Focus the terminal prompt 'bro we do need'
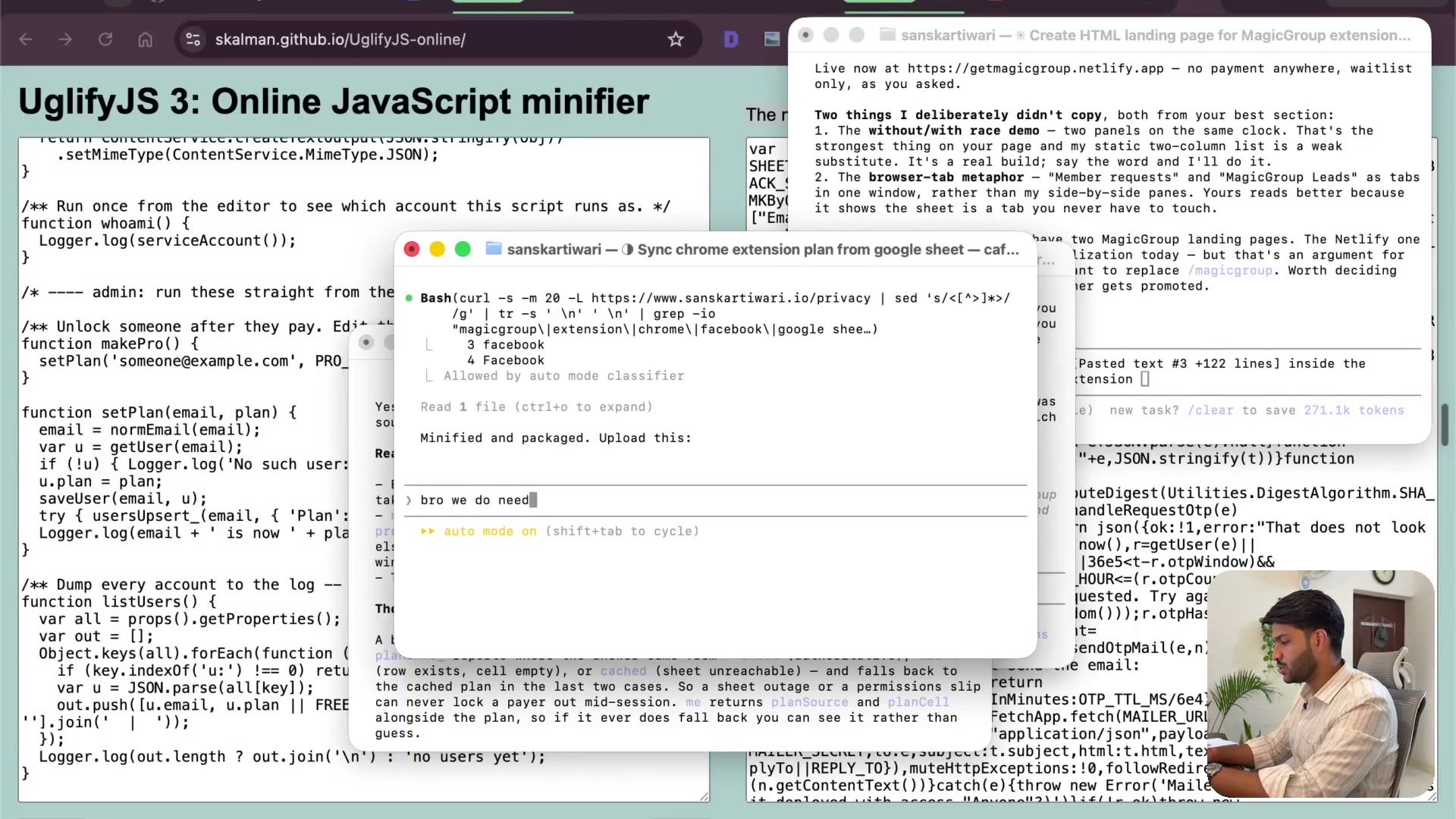Image resolution: width=1456 pixels, height=819 pixels. coord(715,500)
